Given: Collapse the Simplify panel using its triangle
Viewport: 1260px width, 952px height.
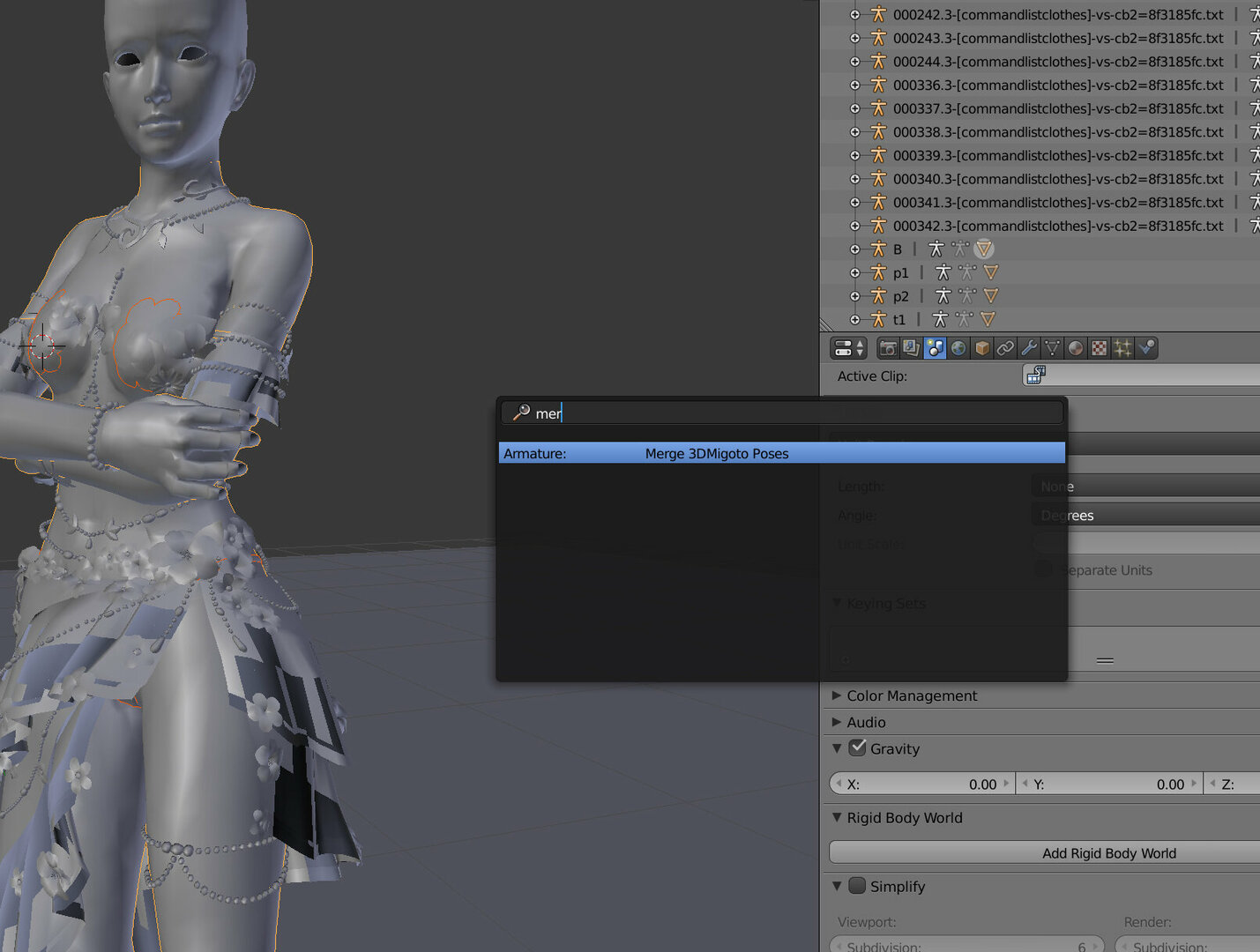Looking at the screenshot, I should tap(836, 886).
